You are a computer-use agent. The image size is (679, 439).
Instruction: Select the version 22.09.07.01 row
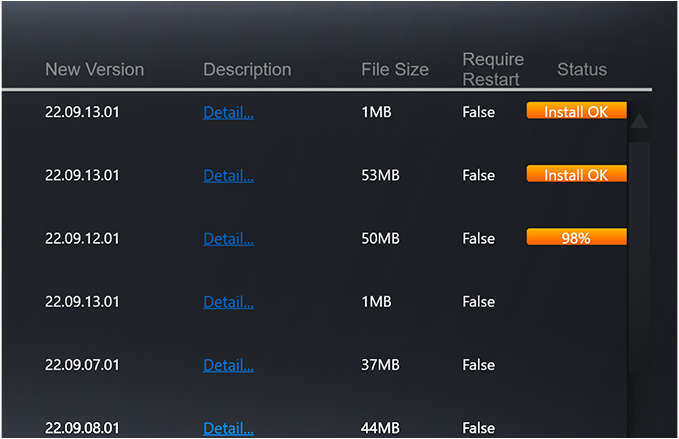pyautogui.click(x=82, y=365)
